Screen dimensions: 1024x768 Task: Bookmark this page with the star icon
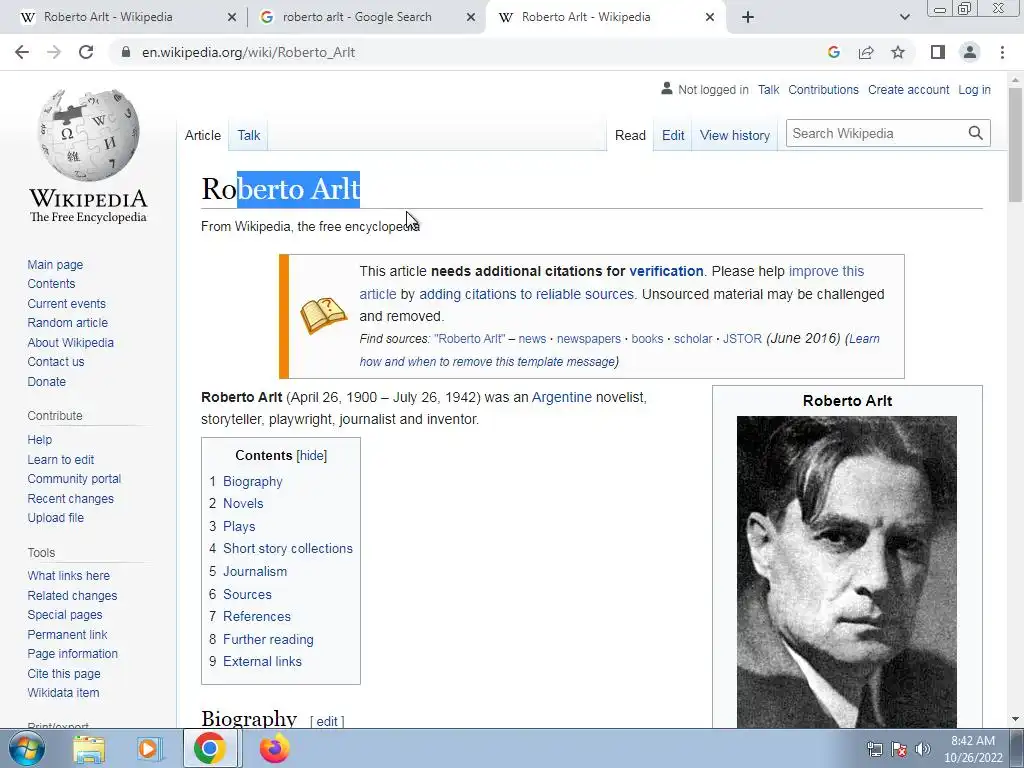(898, 52)
